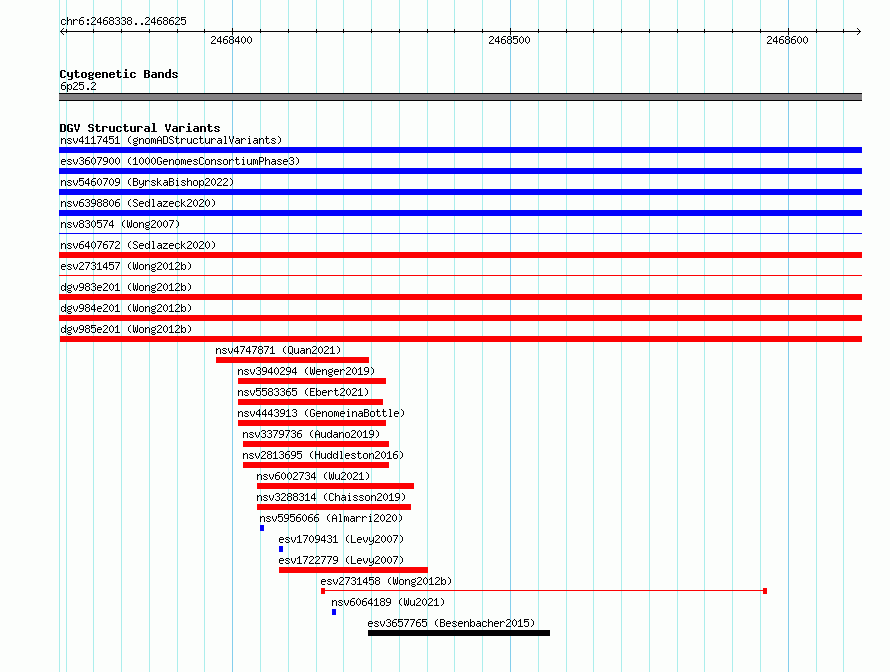Viewport: 890px width, 672px height.
Task: Click the nsv3940294 Wenger2019 label
Action: 306,371
